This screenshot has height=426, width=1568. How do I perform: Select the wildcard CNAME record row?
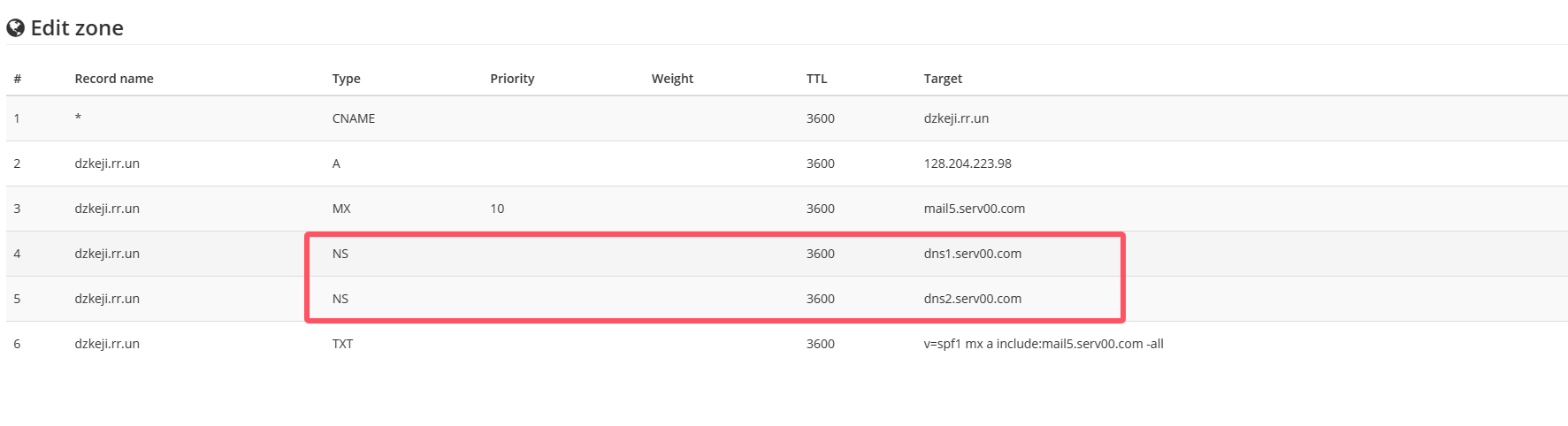[786, 118]
